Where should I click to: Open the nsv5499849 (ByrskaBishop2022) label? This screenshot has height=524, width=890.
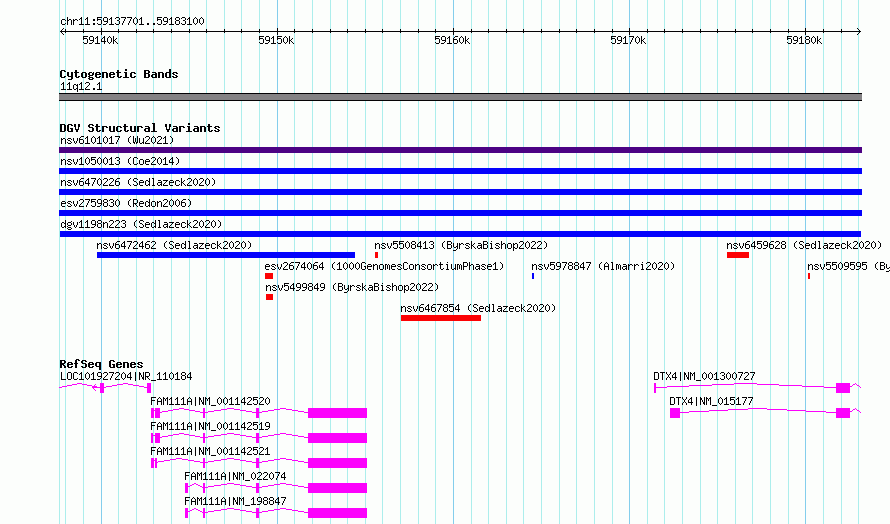(352, 287)
